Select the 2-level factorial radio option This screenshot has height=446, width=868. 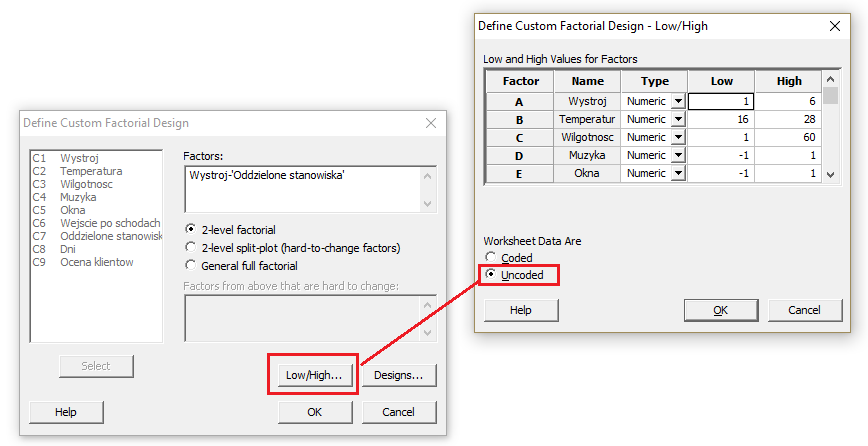click(191, 229)
